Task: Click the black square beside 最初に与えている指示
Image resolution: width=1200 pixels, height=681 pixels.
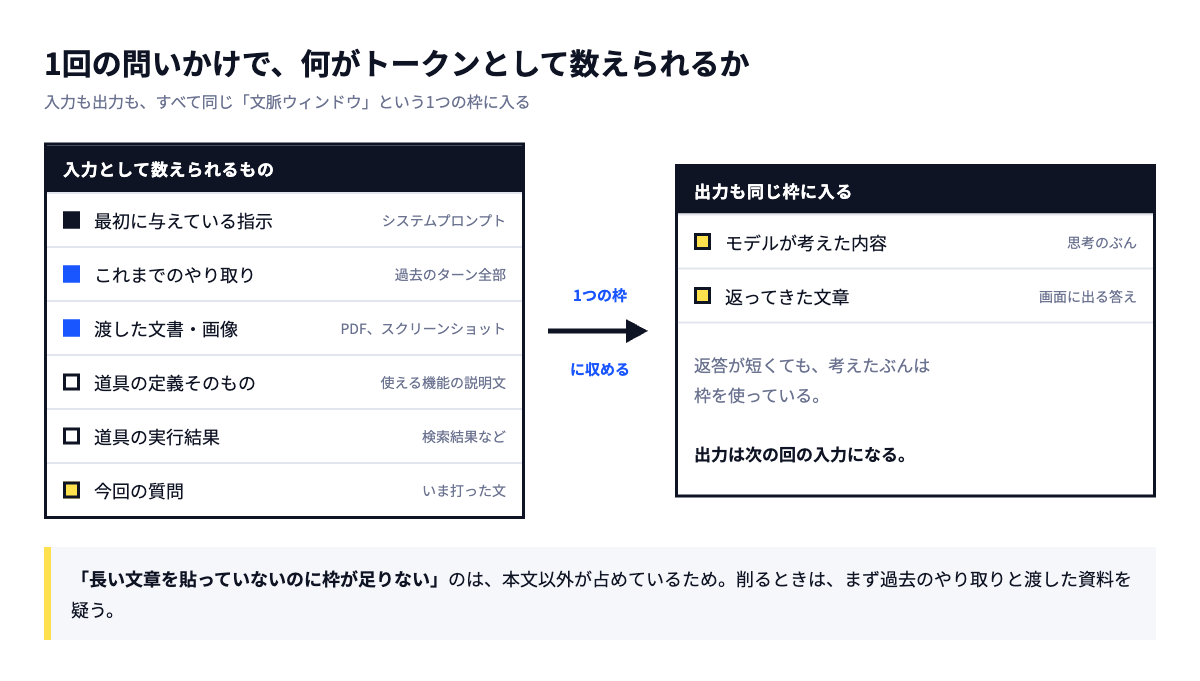Action: 72,220
